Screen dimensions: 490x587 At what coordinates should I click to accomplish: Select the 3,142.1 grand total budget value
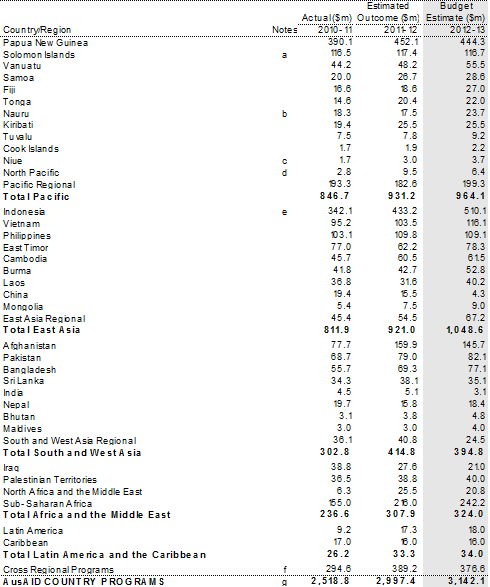pos(466,581)
